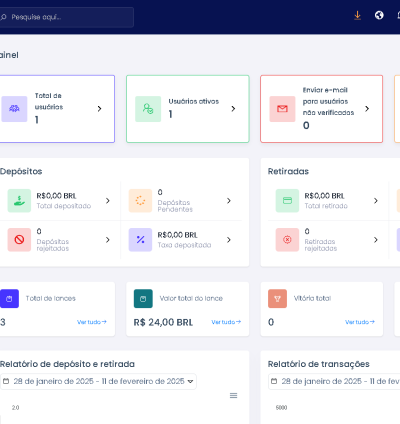Open Taxa depositada chevron arrow

point(229,240)
